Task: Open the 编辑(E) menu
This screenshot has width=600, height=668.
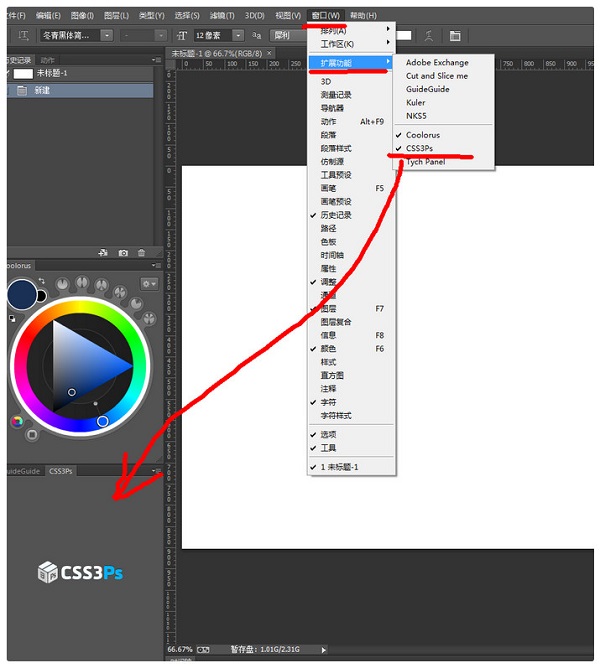Action: (x=48, y=16)
